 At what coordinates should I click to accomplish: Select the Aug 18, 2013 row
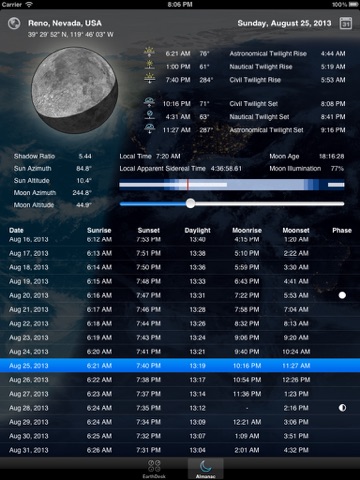(x=180, y=267)
